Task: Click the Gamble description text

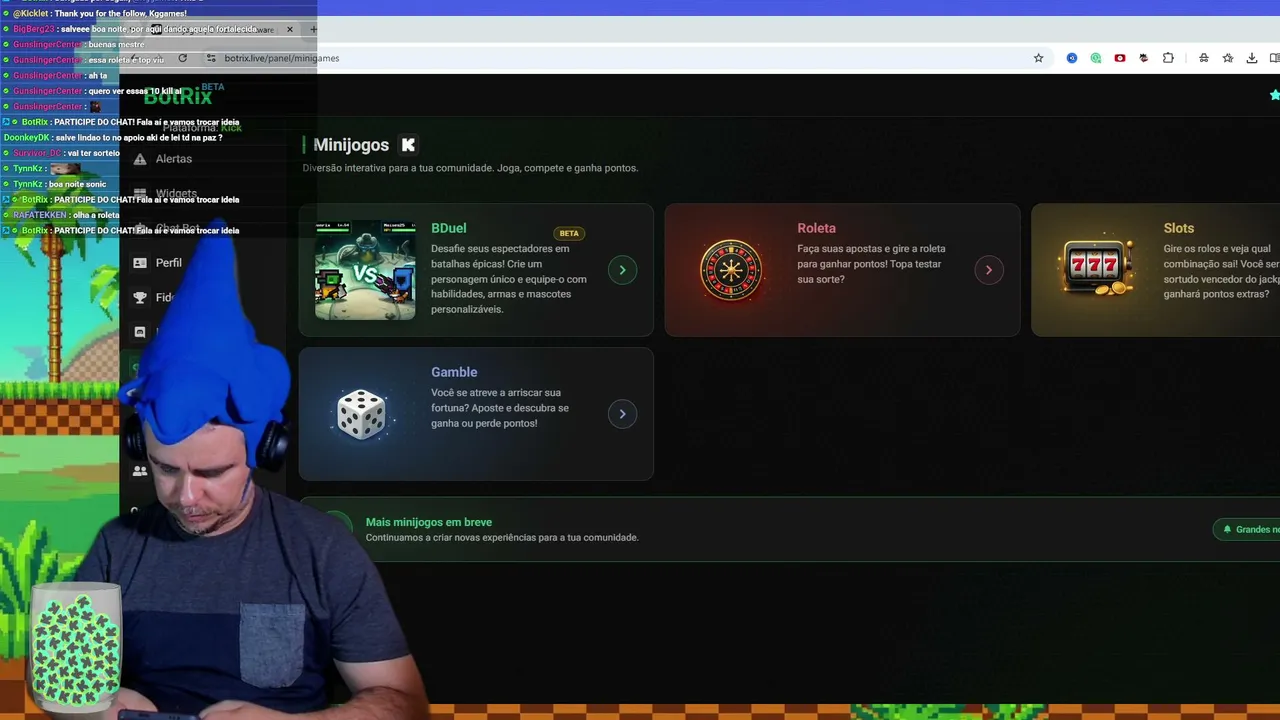Action: coord(500,408)
